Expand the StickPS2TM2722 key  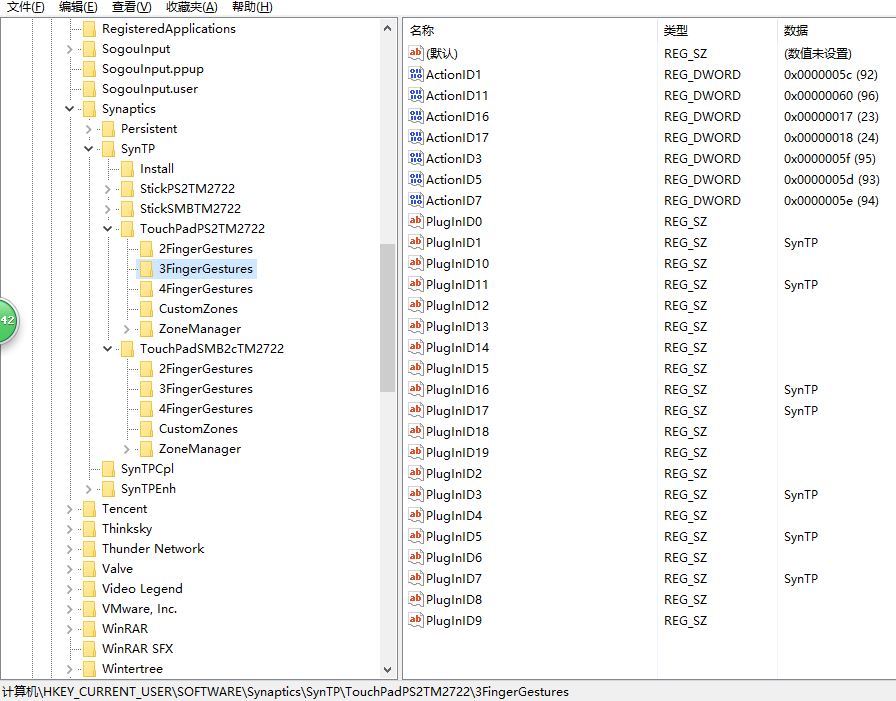pos(107,189)
